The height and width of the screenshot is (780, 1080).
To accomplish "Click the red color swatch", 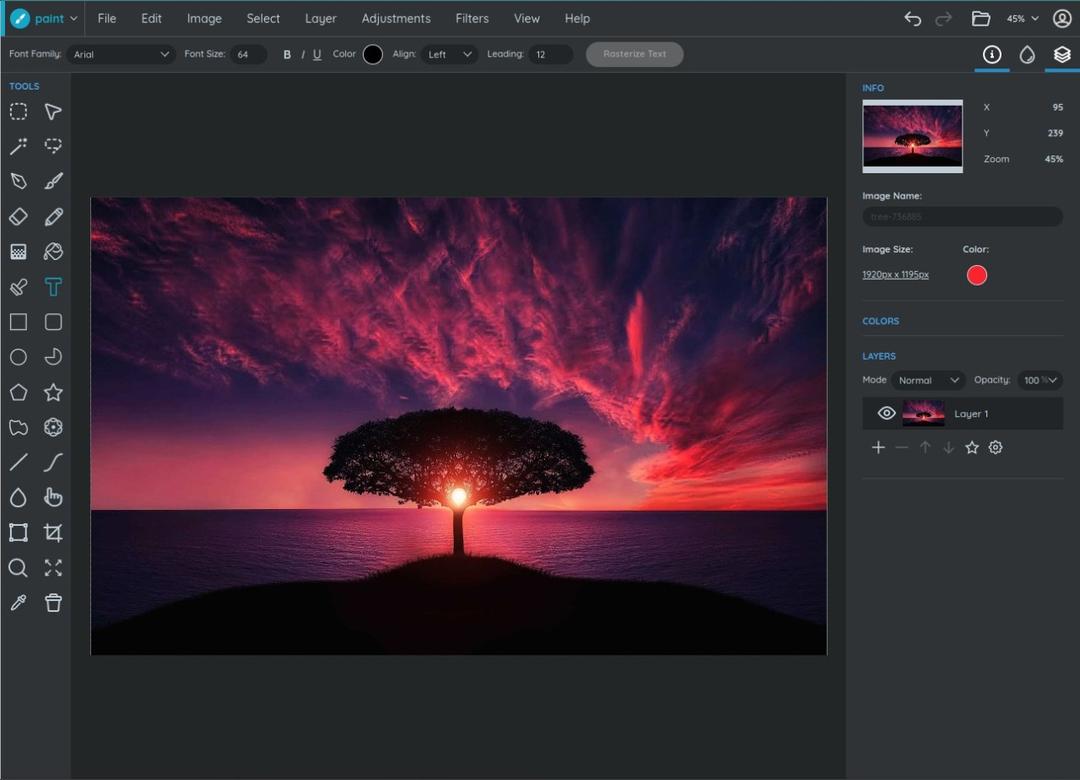I will (977, 276).
